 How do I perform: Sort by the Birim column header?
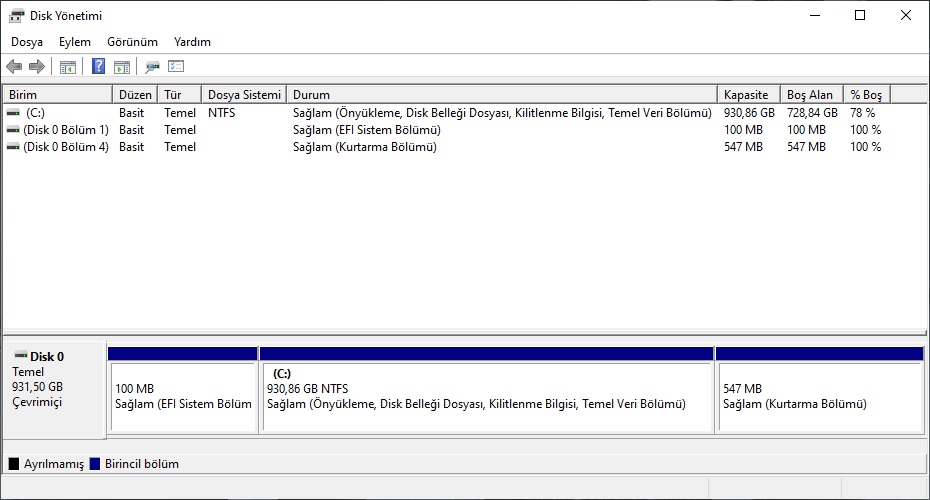58,95
